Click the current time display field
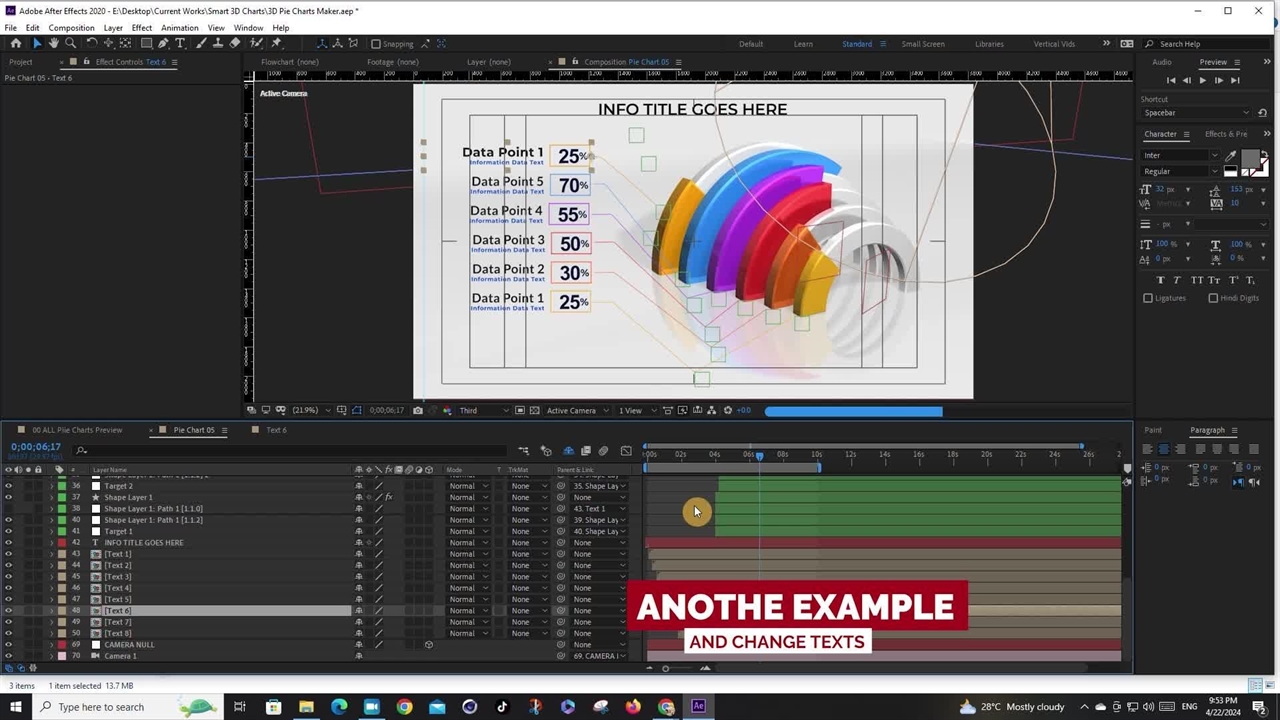Viewport: 1280px width, 720px height. [36, 446]
